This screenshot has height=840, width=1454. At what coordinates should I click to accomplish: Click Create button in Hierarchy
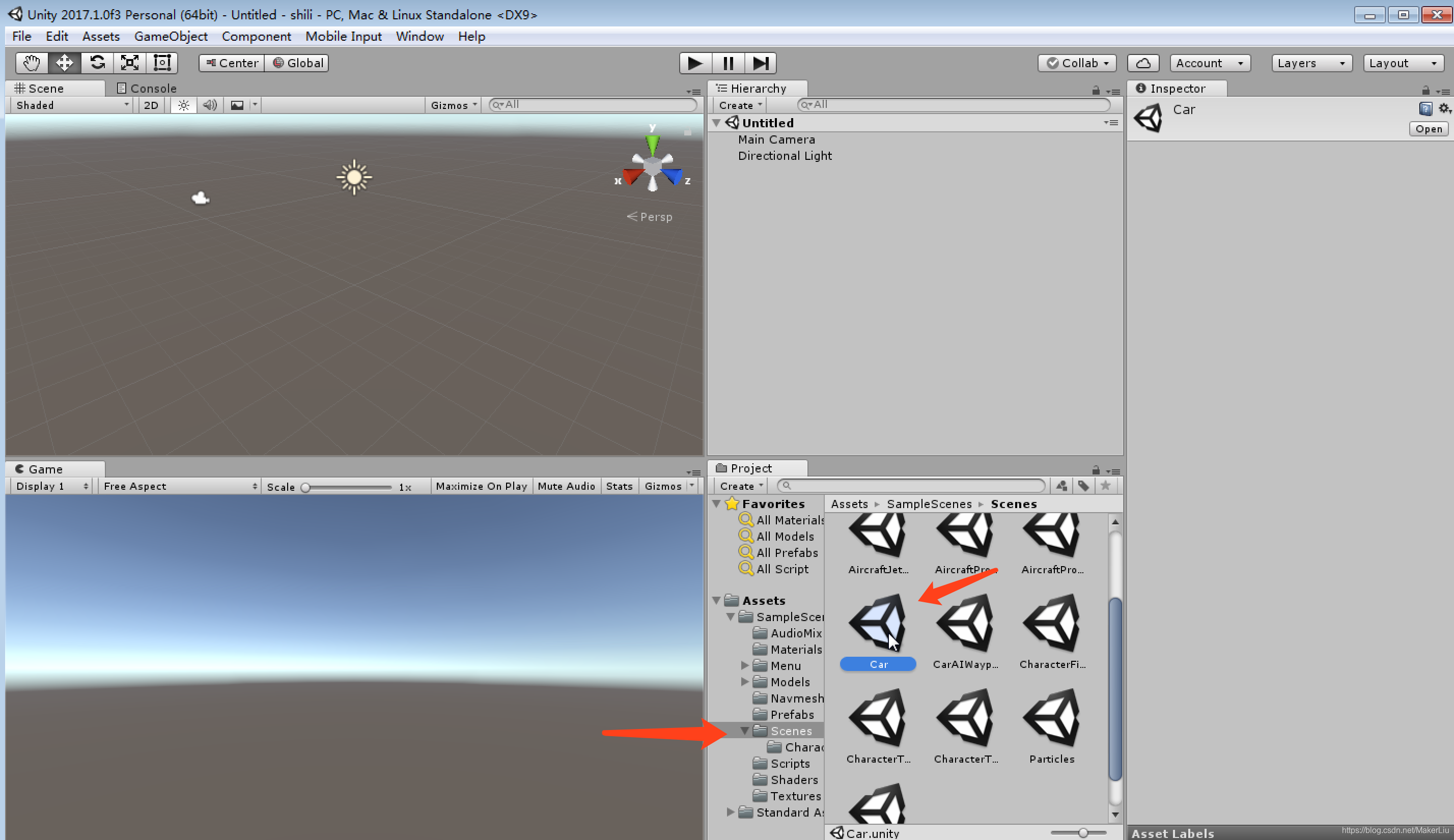coord(741,105)
